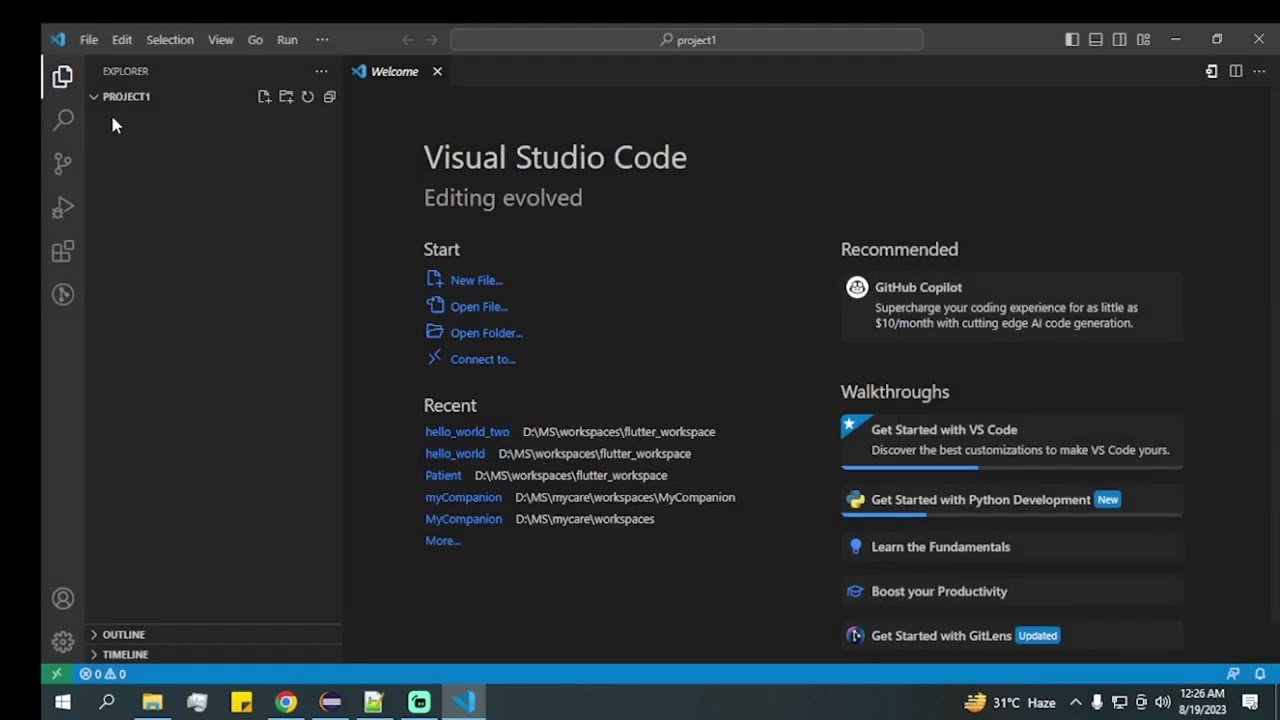The width and height of the screenshot is (1280, 720).
Task: Open Get Started with VS Code walkthrough
Action: click(1011, 440)
